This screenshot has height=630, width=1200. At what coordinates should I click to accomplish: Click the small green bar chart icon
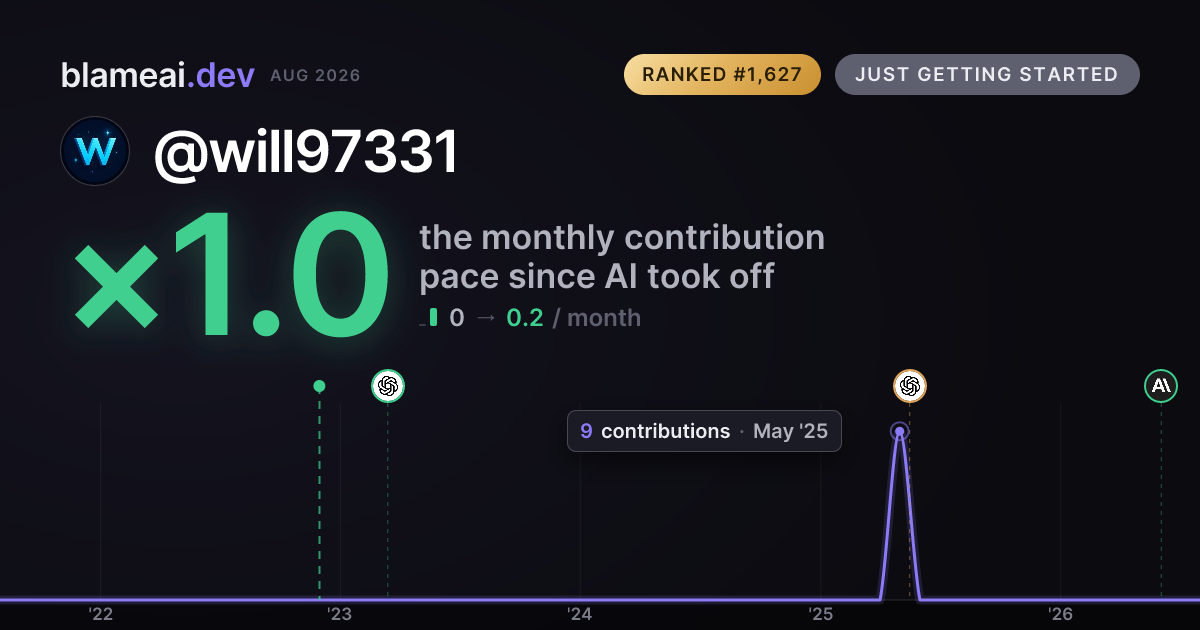(429, 318)
